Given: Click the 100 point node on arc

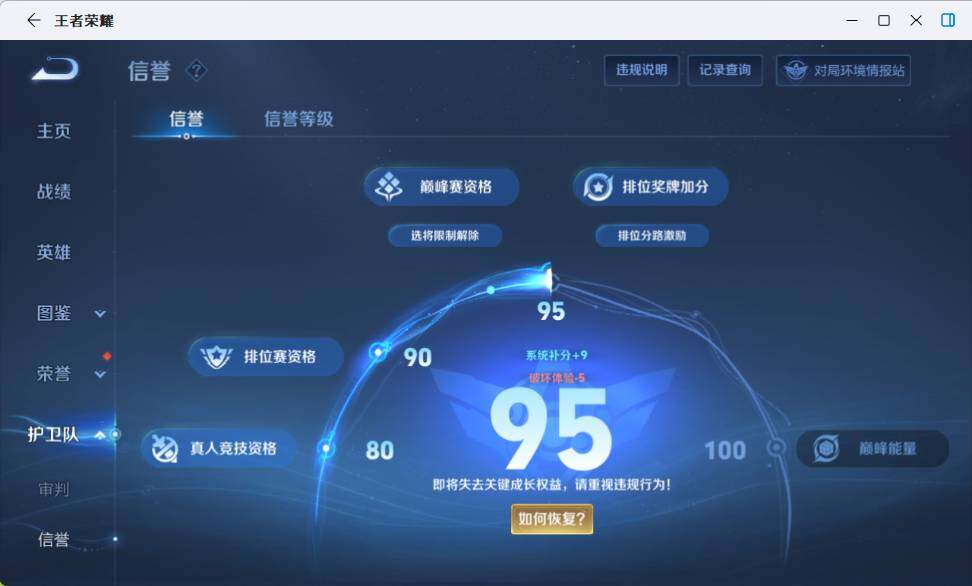Looking at the screenshot, I should click(x=776, y=447).
